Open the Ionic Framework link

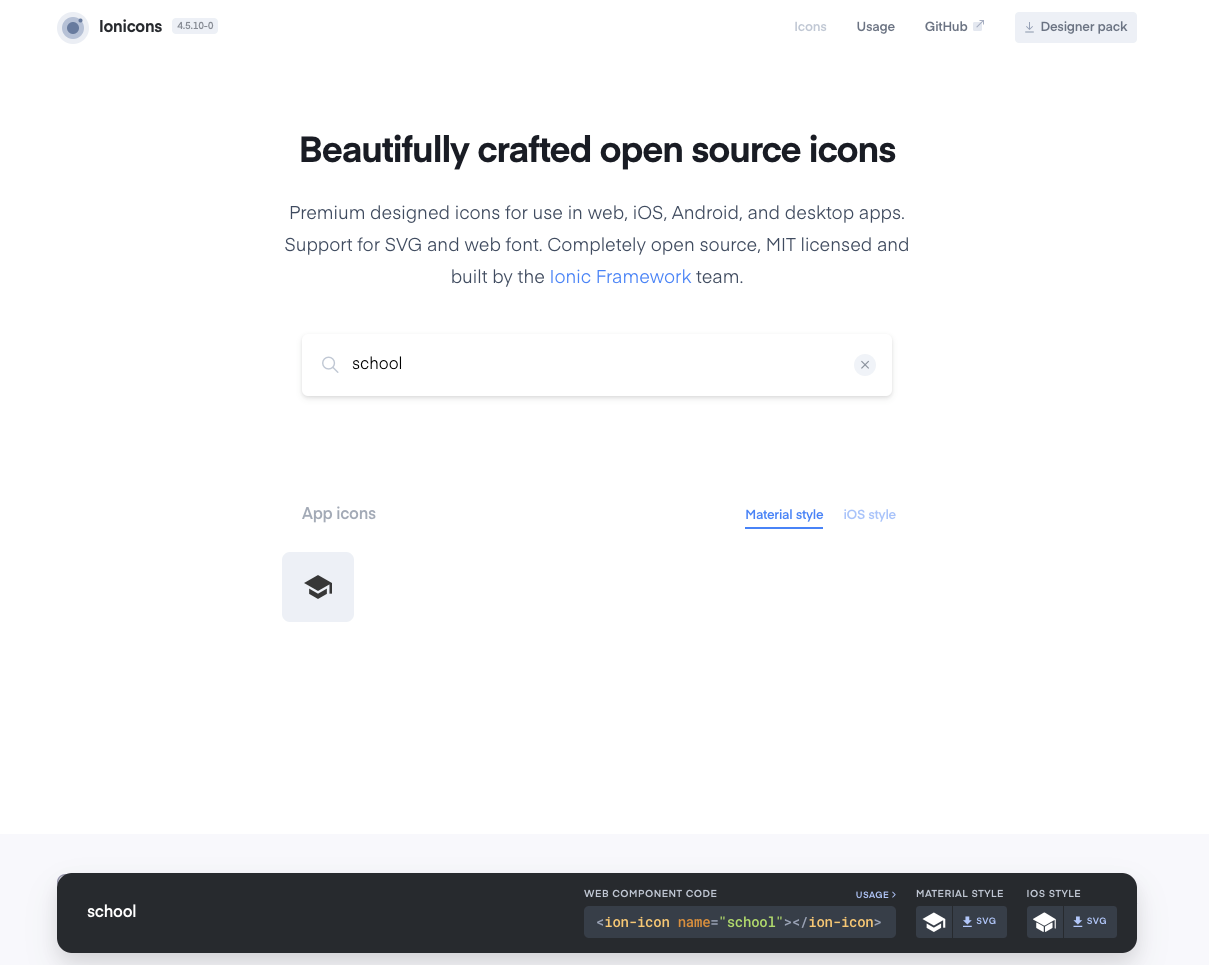pyautogui.click(x=620, y=276)
